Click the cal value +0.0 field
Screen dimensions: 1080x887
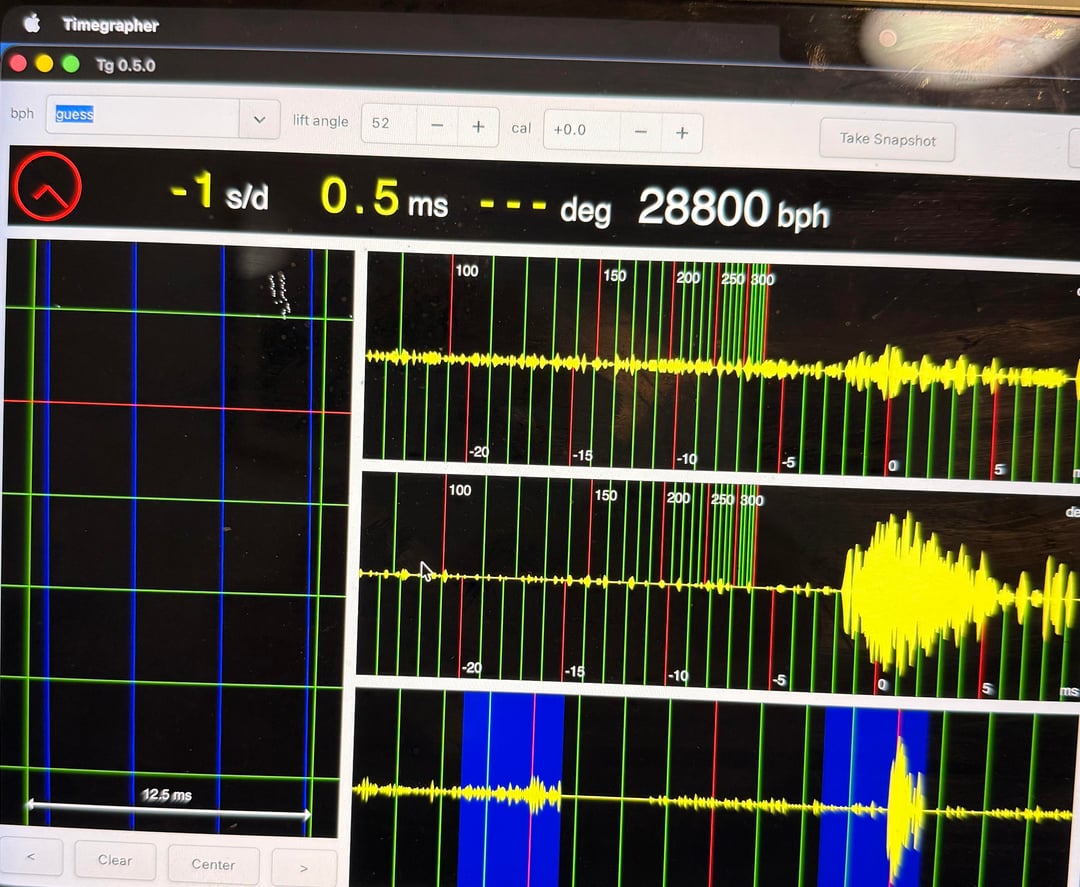[x=582, y=129]
